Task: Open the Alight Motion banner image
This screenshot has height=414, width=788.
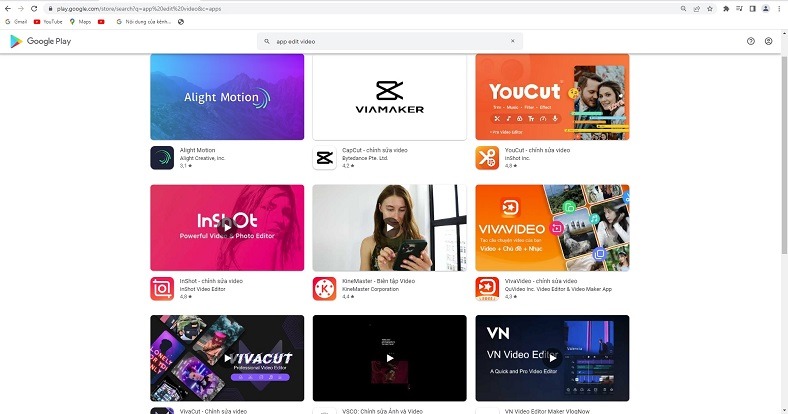Action: pos(227,97)
